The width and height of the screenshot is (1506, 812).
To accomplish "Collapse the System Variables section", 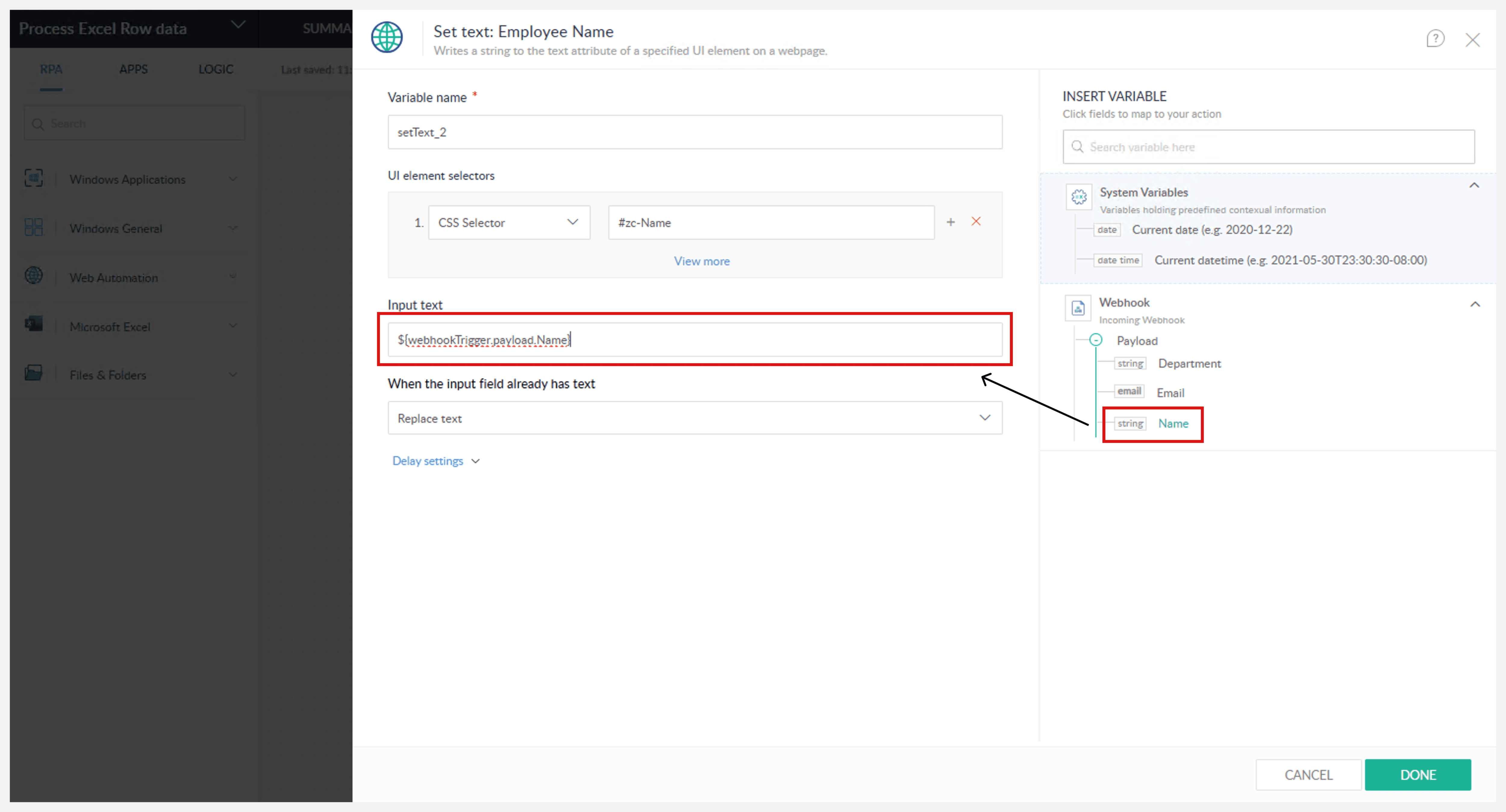I will (x=1474, y=186).
